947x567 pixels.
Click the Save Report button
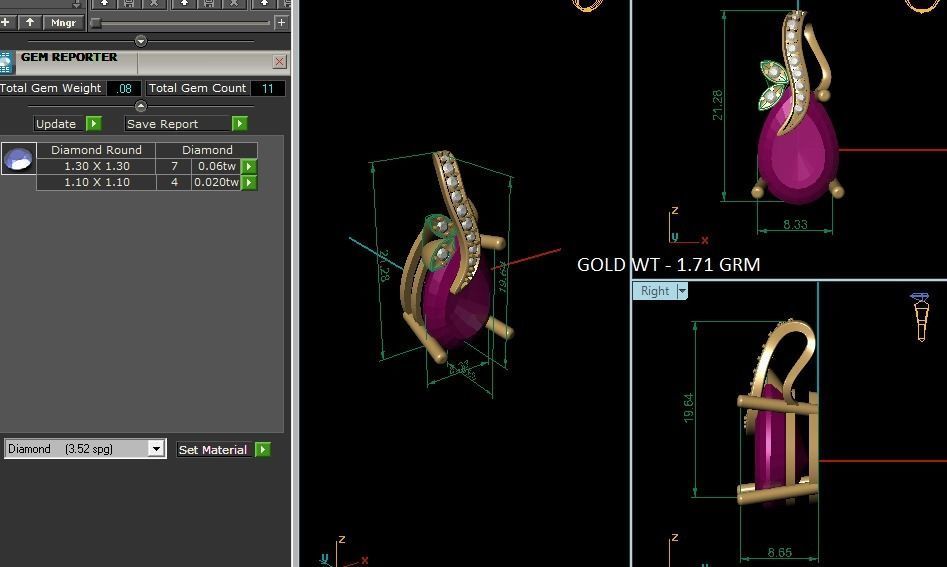(x=186, y=124)
